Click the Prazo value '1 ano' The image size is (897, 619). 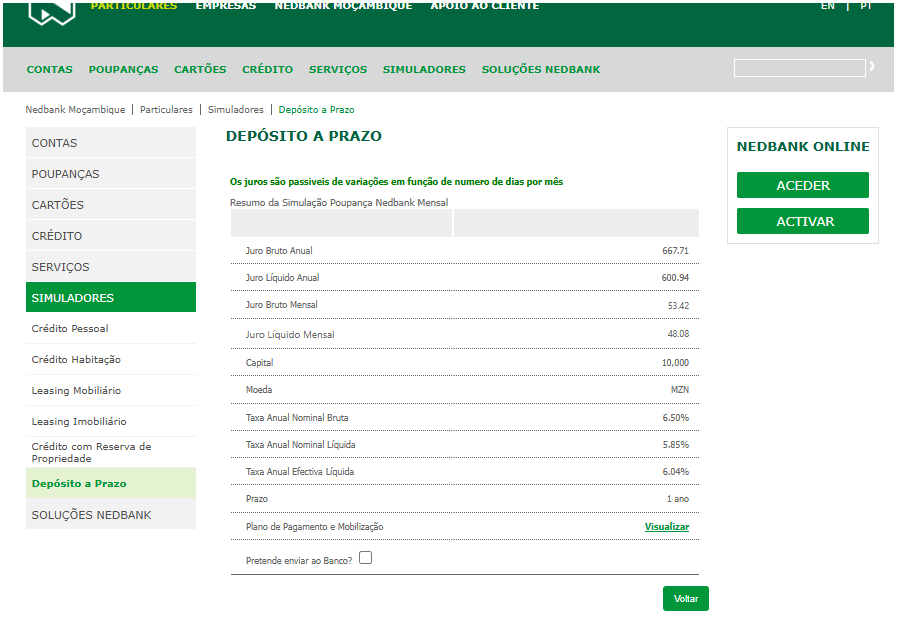click(678, 499)
